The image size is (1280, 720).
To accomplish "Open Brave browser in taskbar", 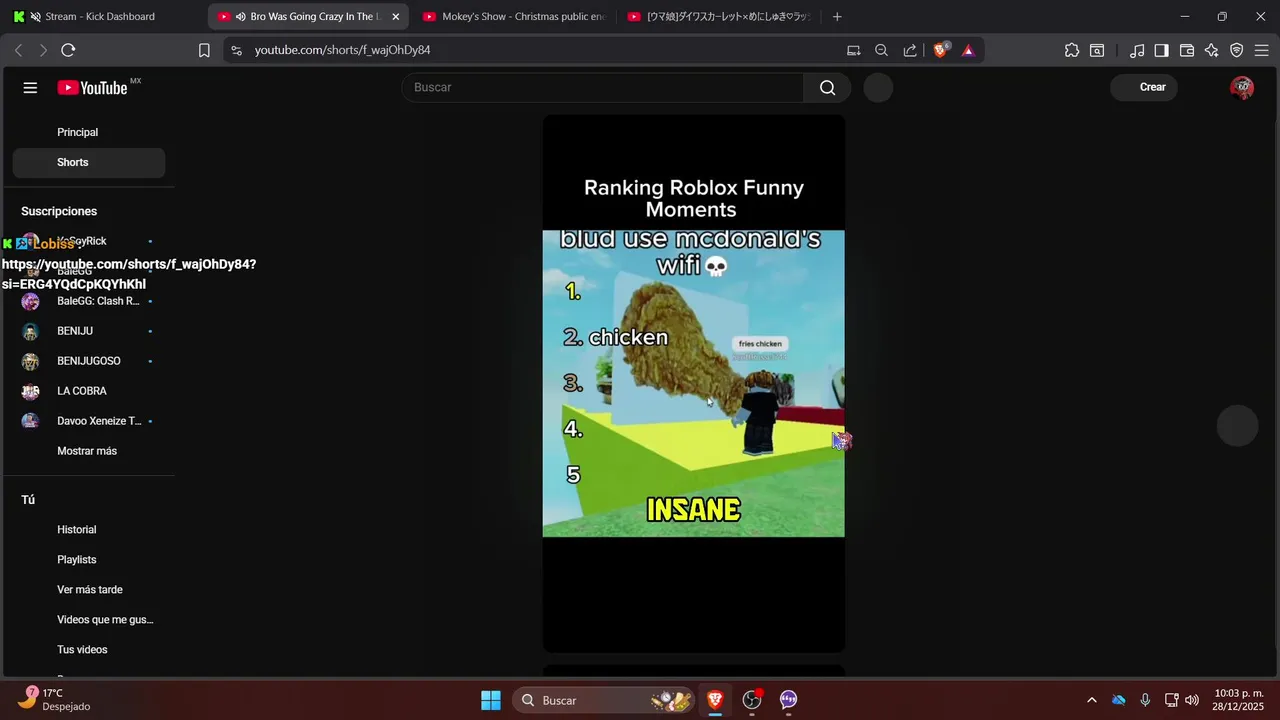I will coord(715,700).
